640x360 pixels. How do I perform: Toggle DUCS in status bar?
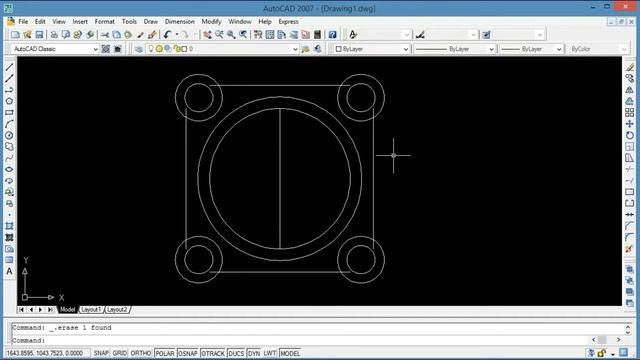(236, 353)
